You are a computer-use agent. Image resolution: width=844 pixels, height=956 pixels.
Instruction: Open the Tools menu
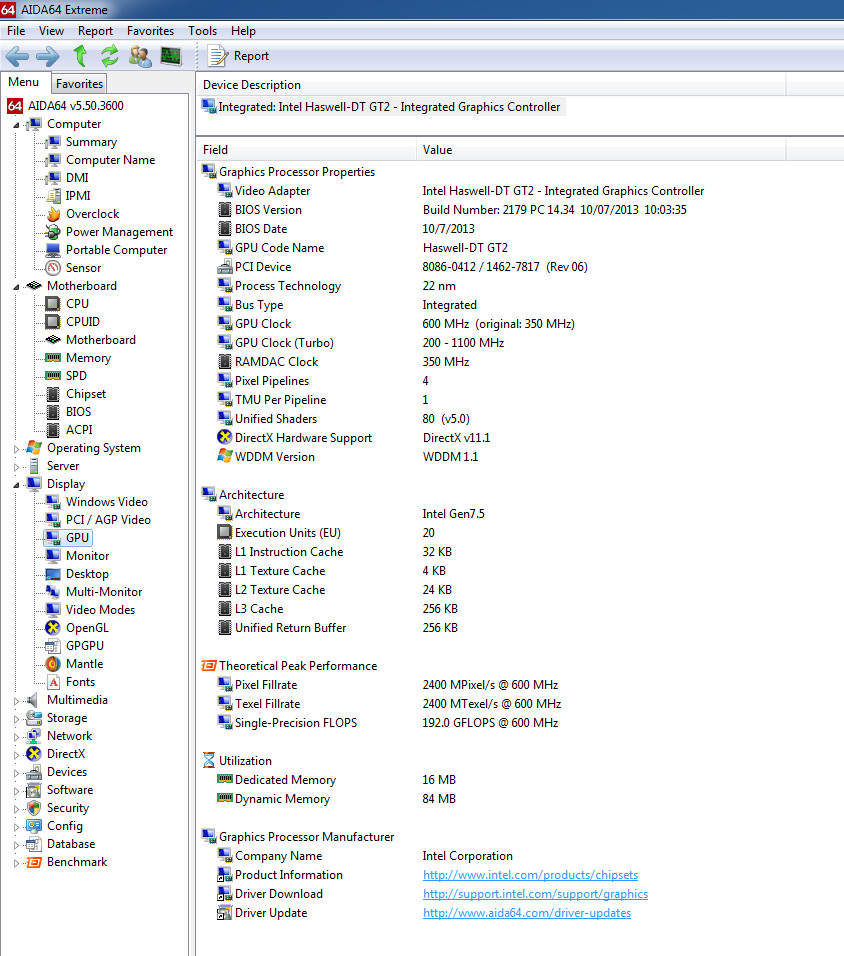[x=202, y=30]
